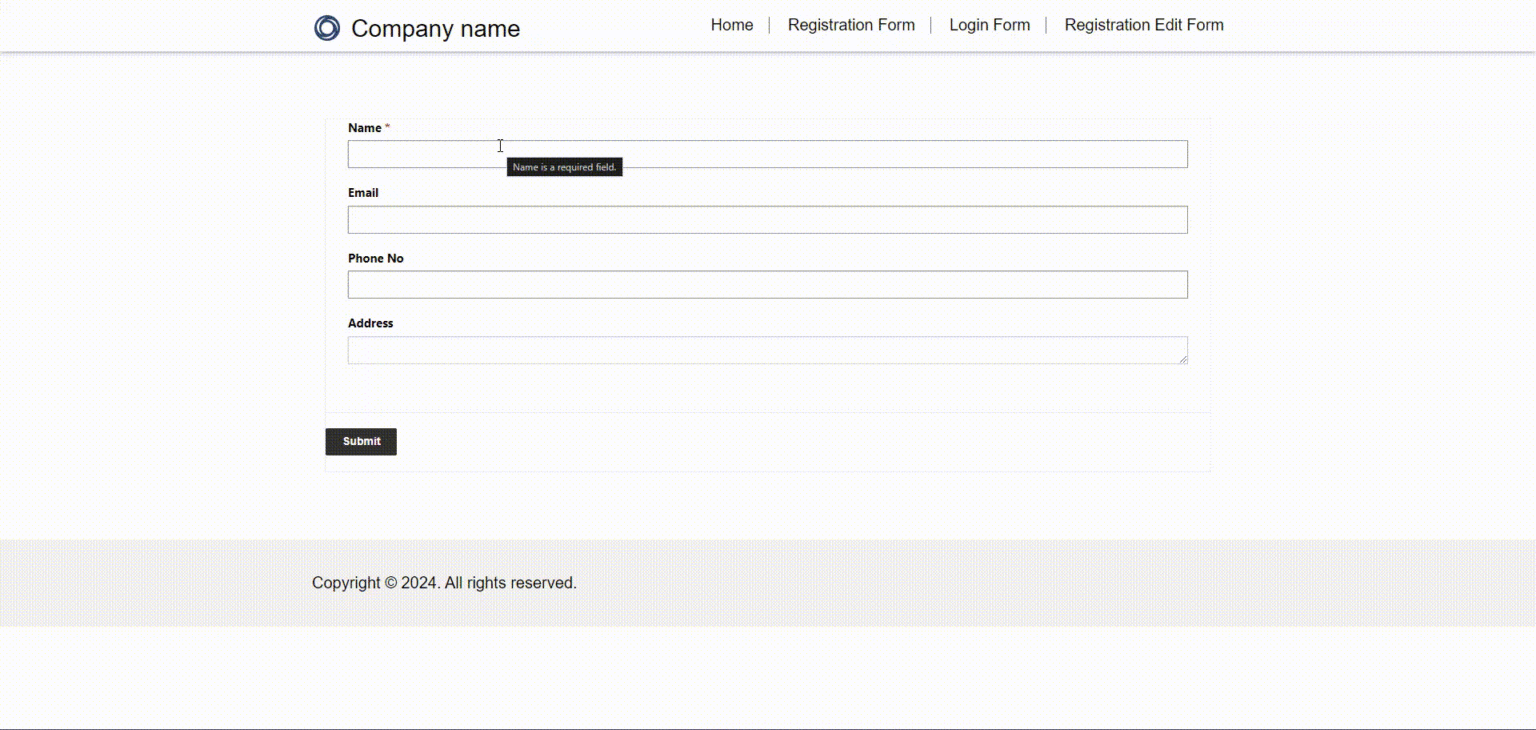The image size is (1536, 730).
Task: Click the copyright text in the footer
Action: coord(443,582)
